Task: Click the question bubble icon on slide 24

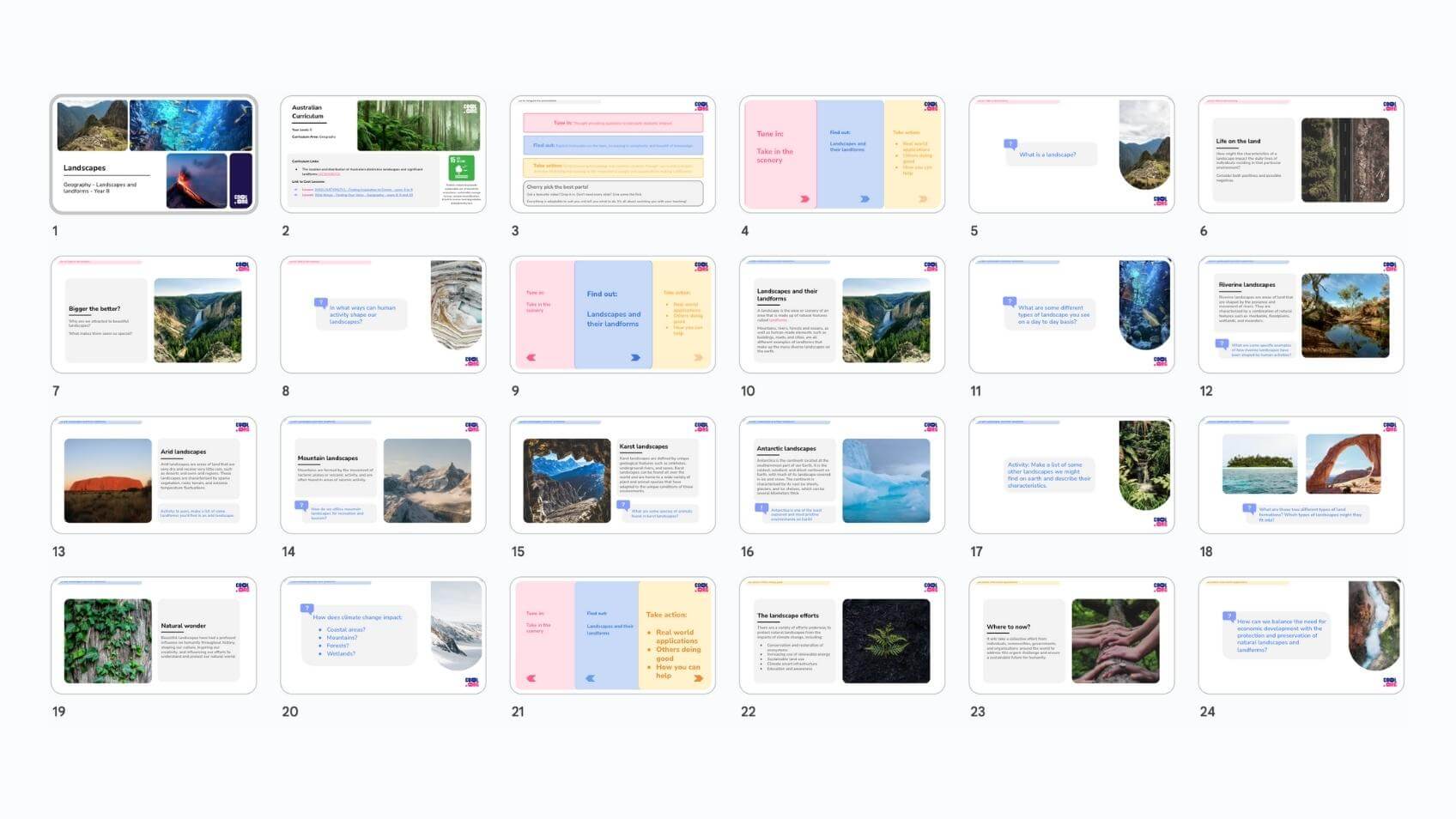Action: (x=1228, y=616)
